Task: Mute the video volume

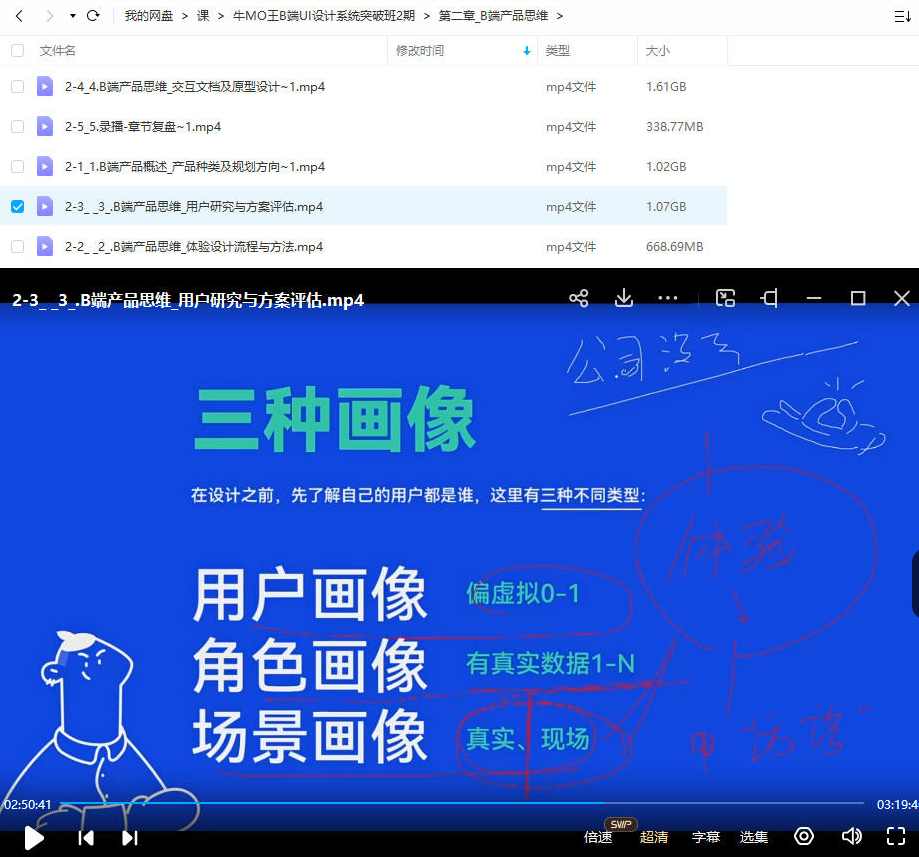Action: (851, 837)
